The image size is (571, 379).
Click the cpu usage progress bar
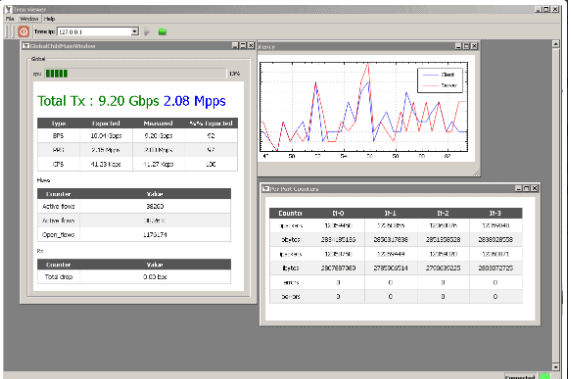(135, 74)
